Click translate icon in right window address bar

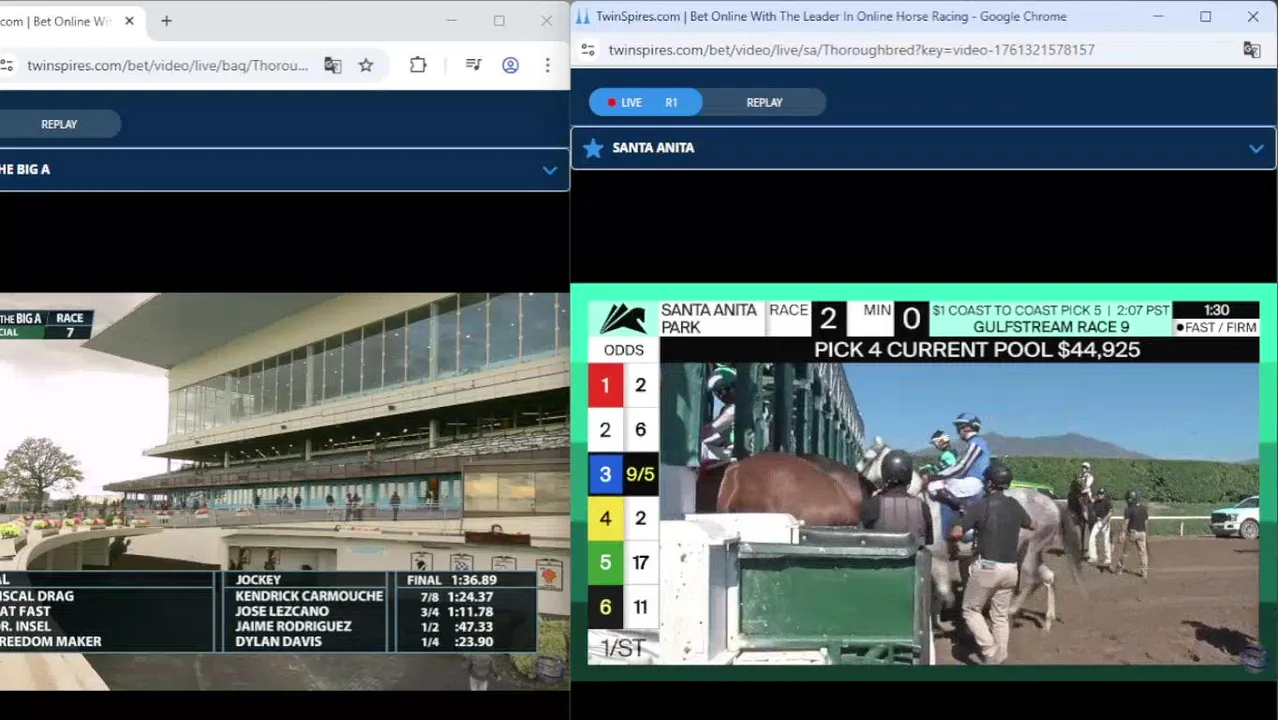[x=1251, y=50]
